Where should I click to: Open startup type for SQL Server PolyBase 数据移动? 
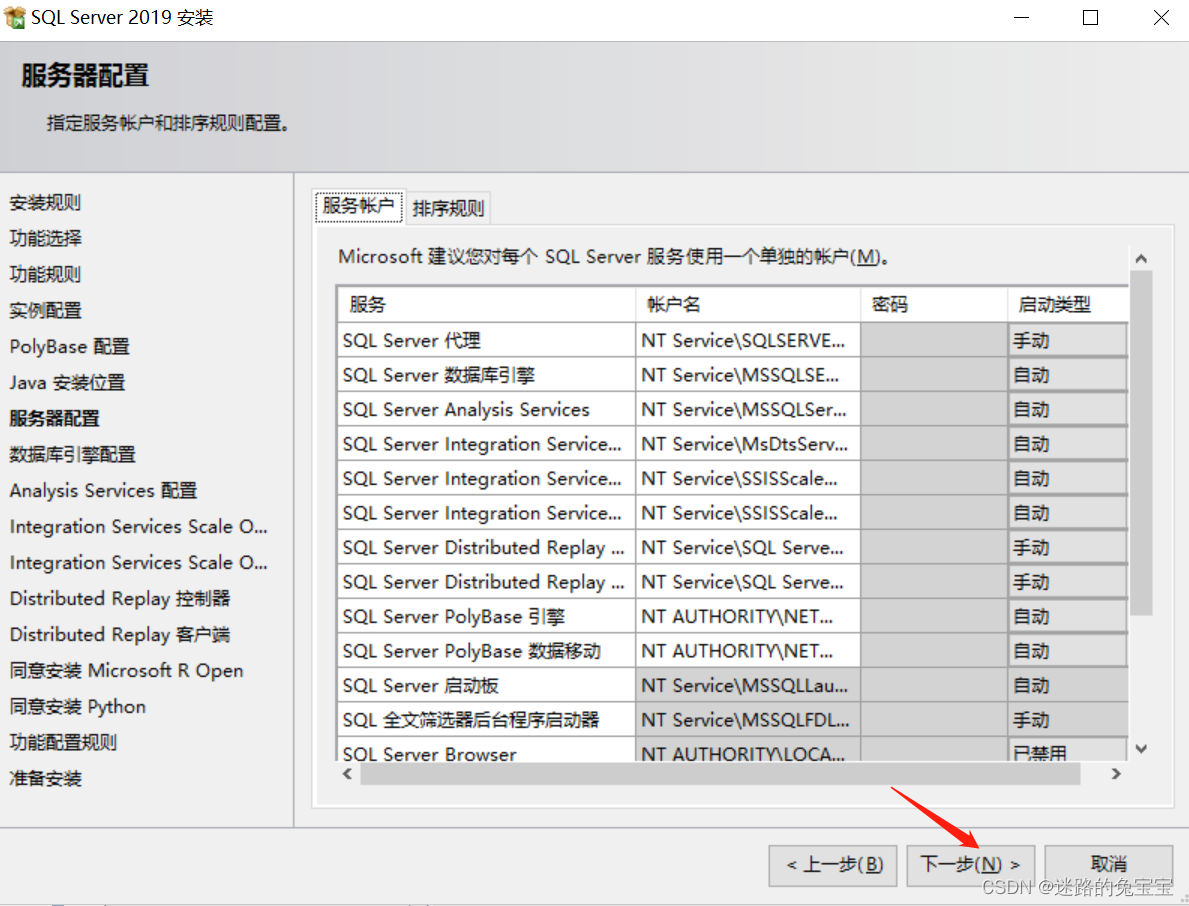click(x=1068, y=651)
